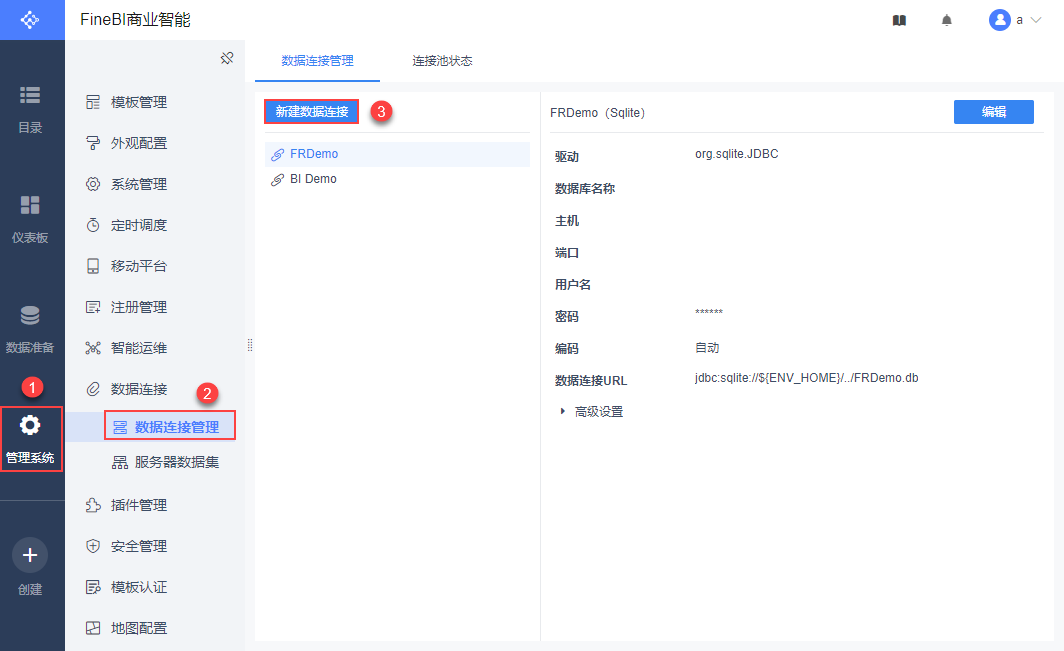Click the 地图配置 map icon

(93, 629)
